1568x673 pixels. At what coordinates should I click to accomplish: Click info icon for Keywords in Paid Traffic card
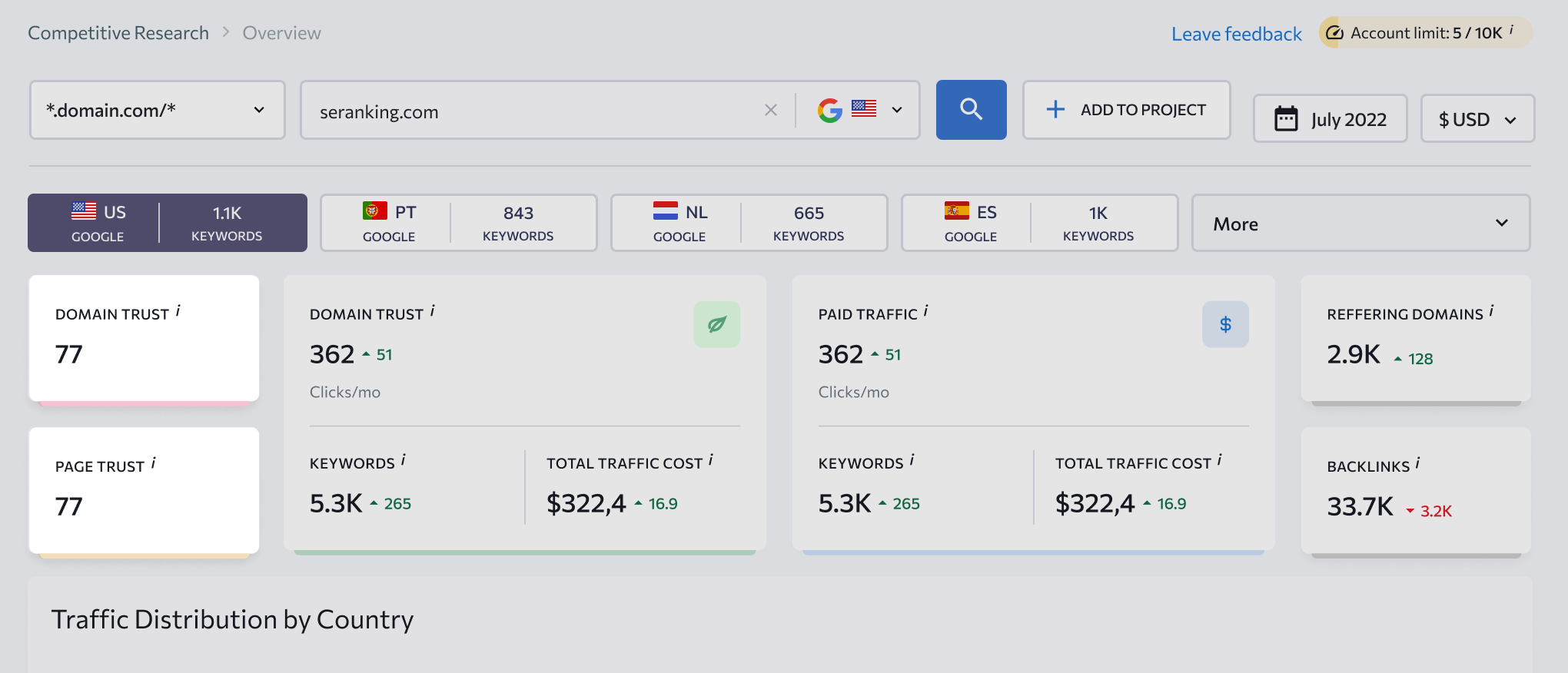(912, 459)
